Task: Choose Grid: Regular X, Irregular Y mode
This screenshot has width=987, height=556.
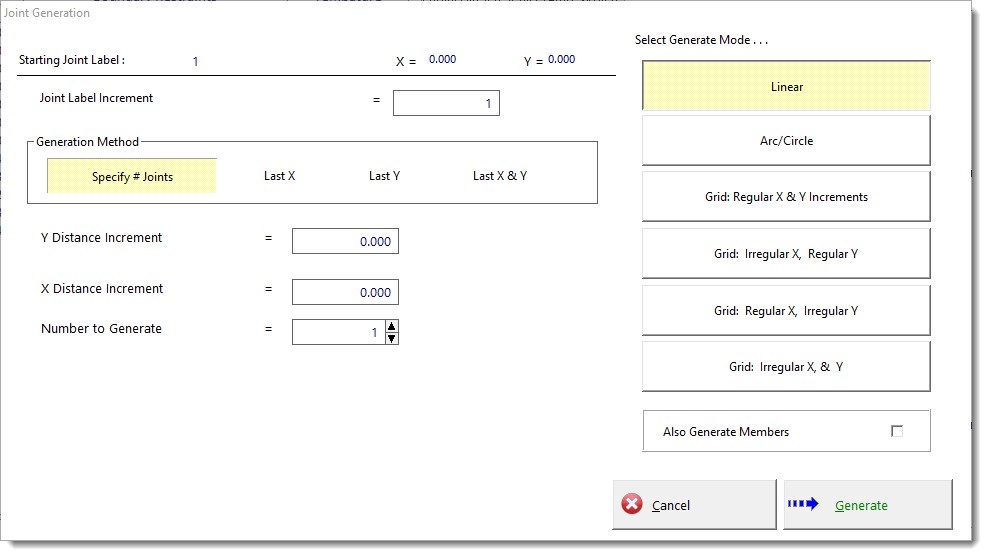Action: (786, 311)
